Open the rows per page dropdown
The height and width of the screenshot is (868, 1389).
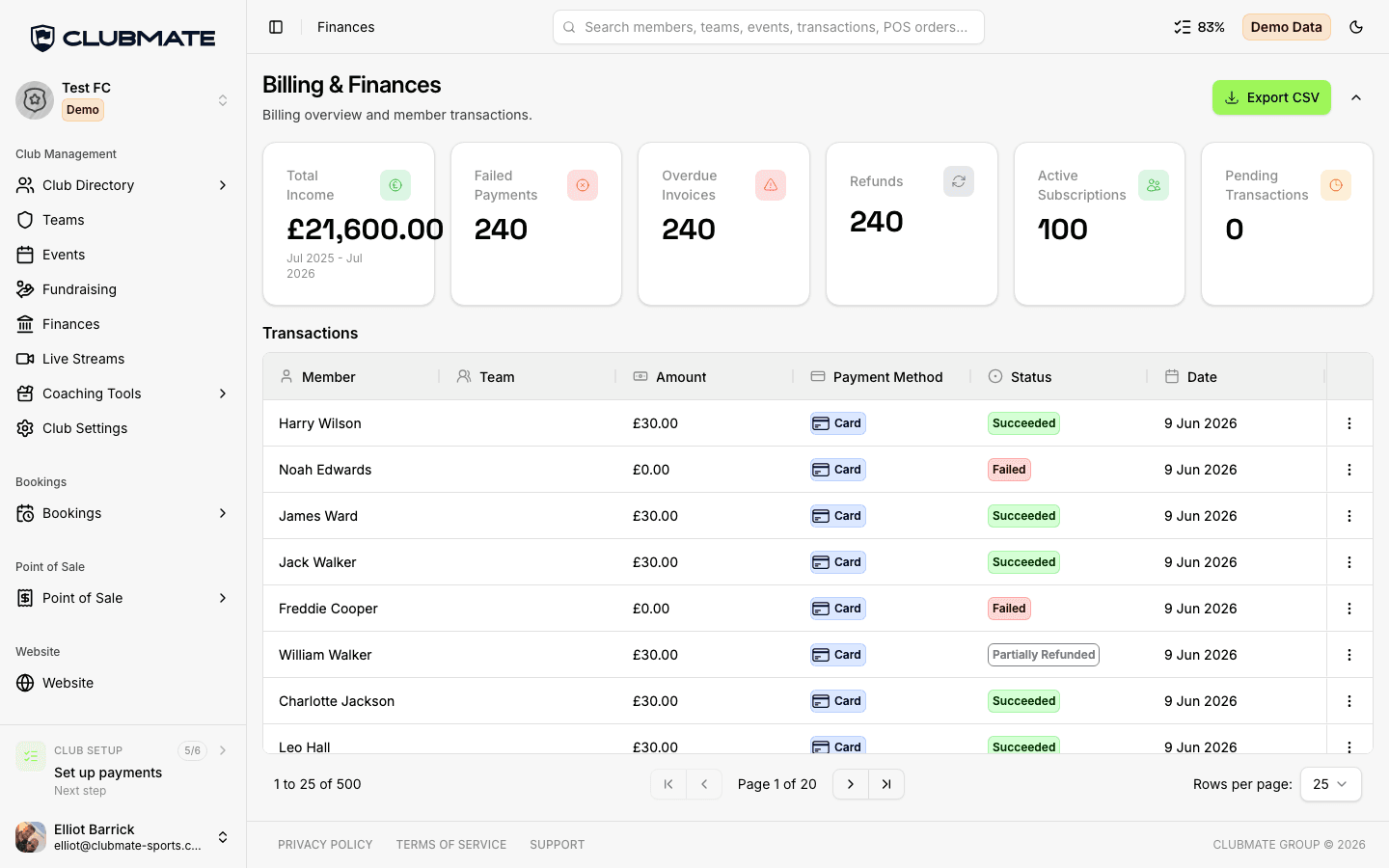(x=1330, y=784)
